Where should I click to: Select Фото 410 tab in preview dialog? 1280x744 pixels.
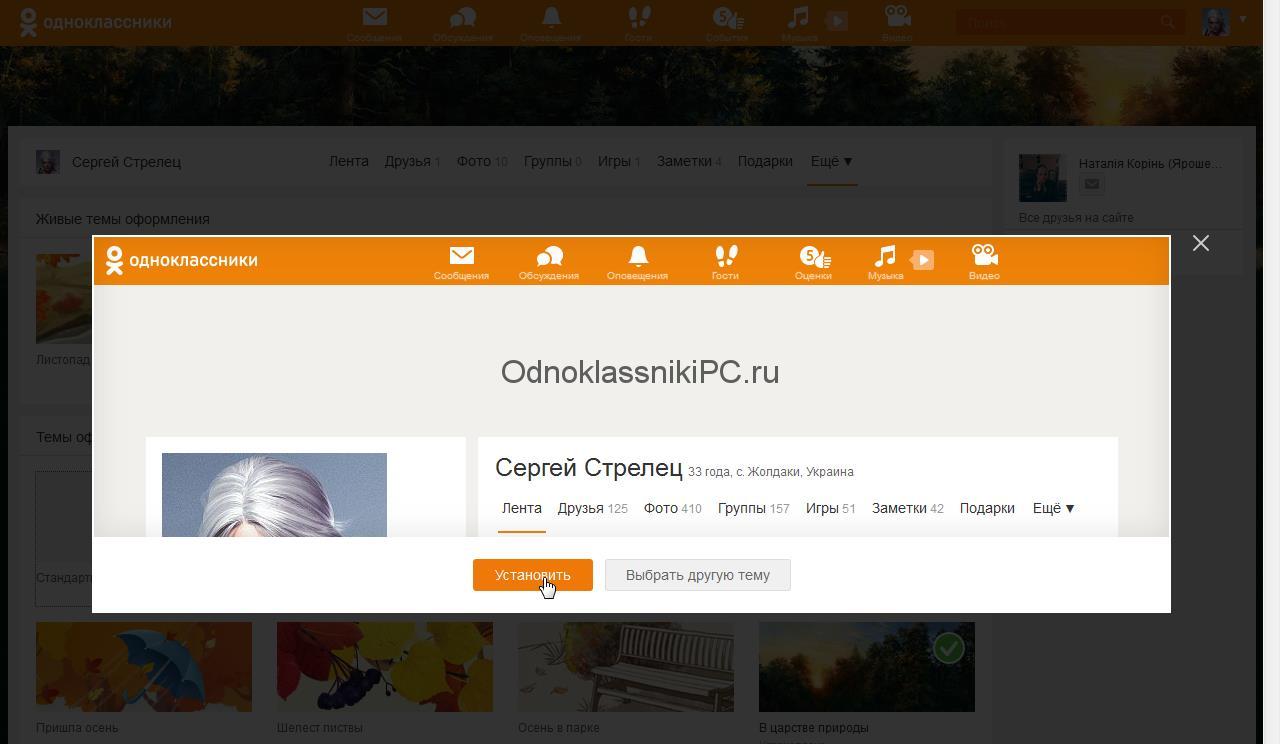pyautogui.click(x=673, y=508)
